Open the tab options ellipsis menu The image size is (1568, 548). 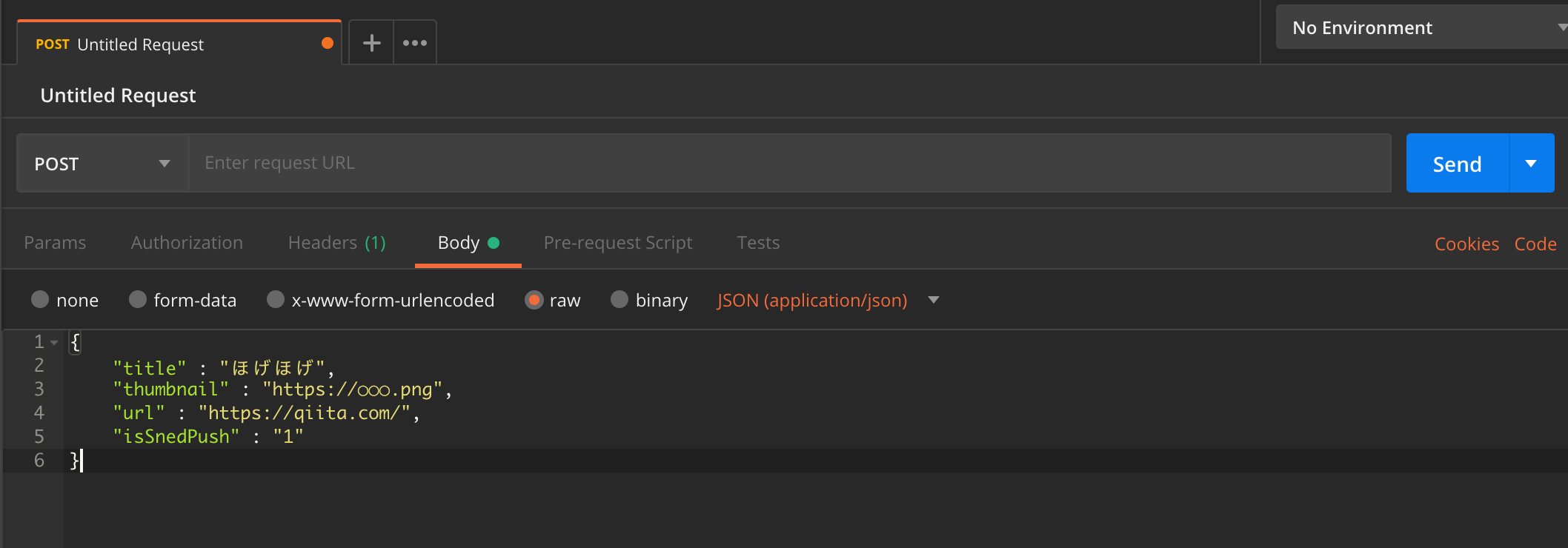pos(415,43)
